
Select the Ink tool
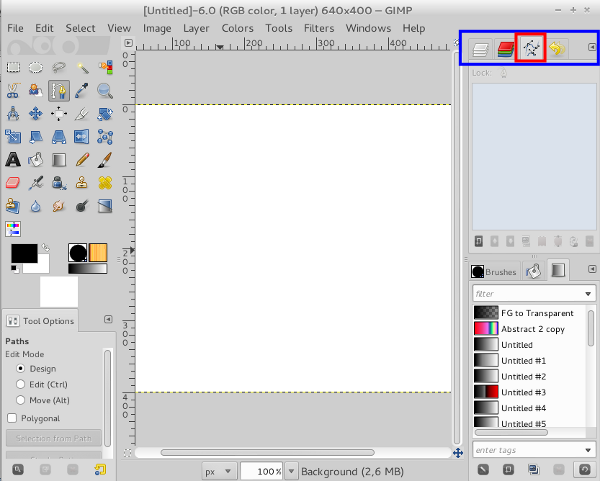pos(59,183)
